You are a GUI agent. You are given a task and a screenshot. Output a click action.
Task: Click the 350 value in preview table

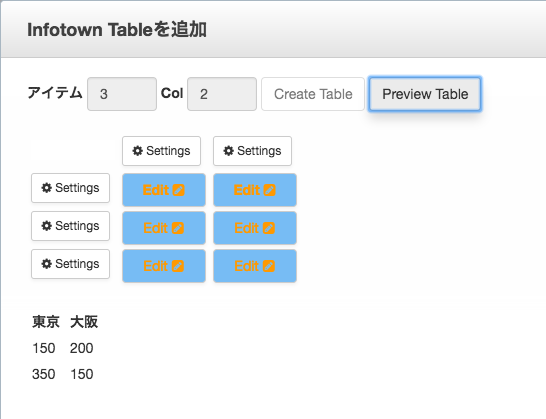point(44,374)
